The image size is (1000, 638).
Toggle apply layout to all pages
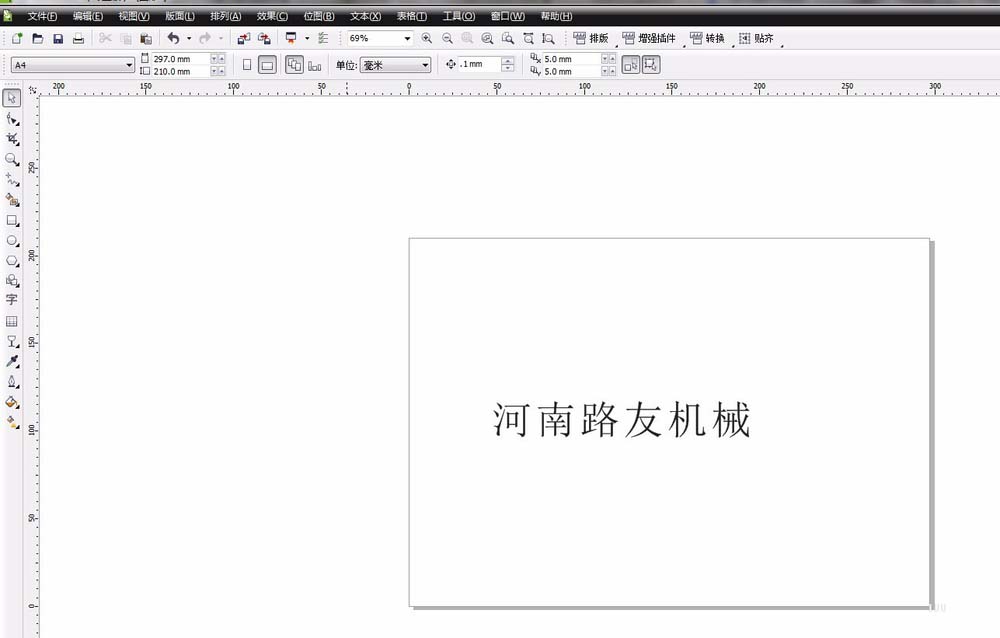pyautogui.click(x=294, y=64)
